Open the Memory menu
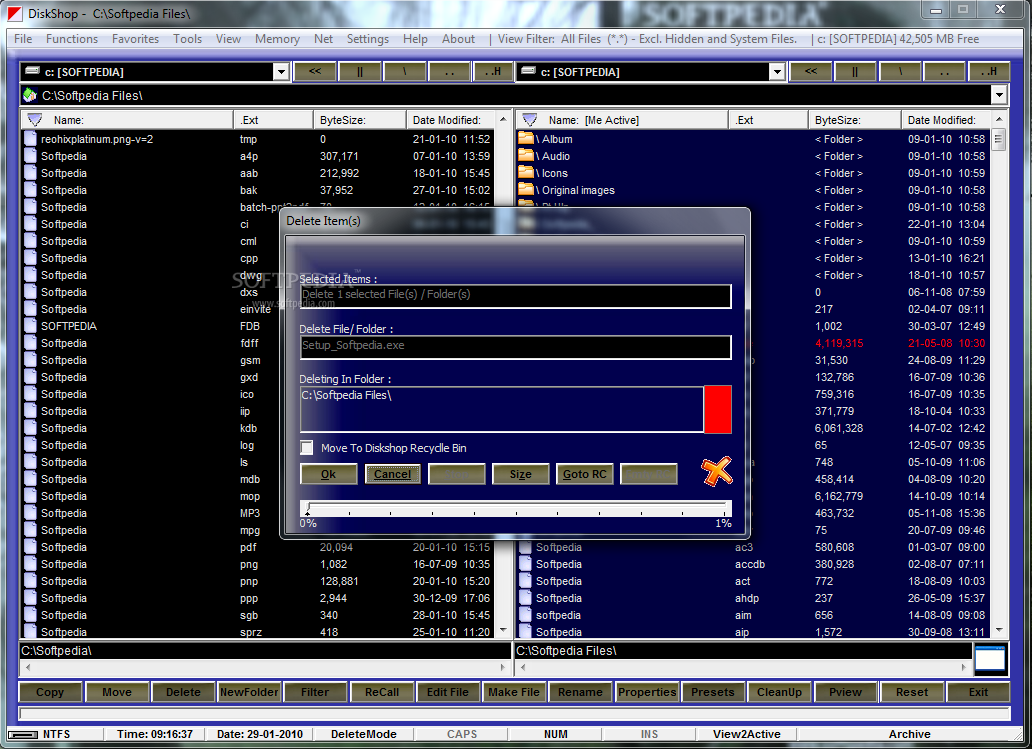 (x=277, y=39)
